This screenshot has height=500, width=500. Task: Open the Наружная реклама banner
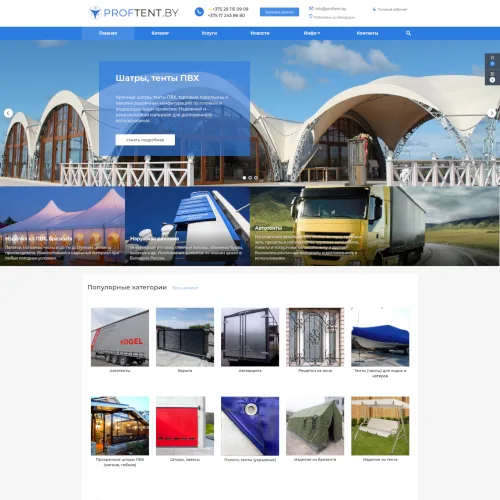[188, 226]
